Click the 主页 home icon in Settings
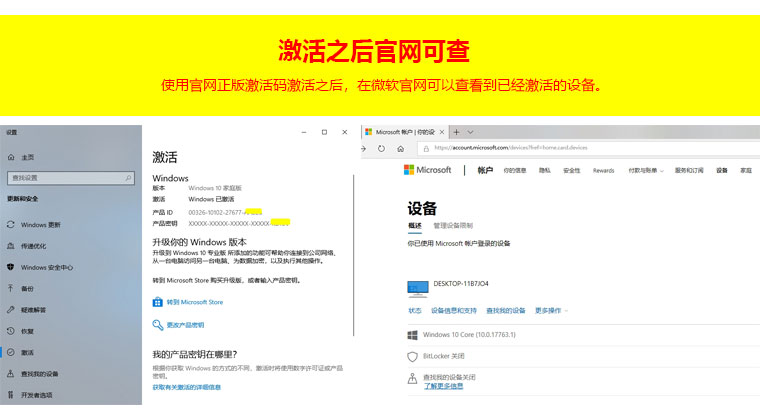 (x=11, y=157)
